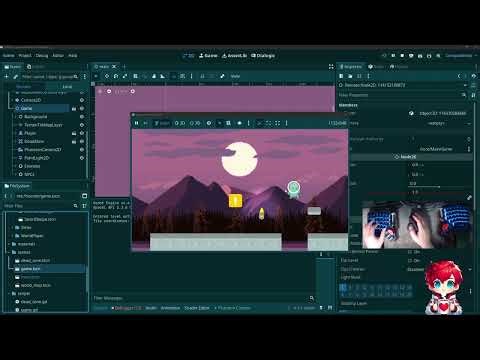
Task: Collapse the scenes folder in FileSystem
Action: click(x=9, y=252)
